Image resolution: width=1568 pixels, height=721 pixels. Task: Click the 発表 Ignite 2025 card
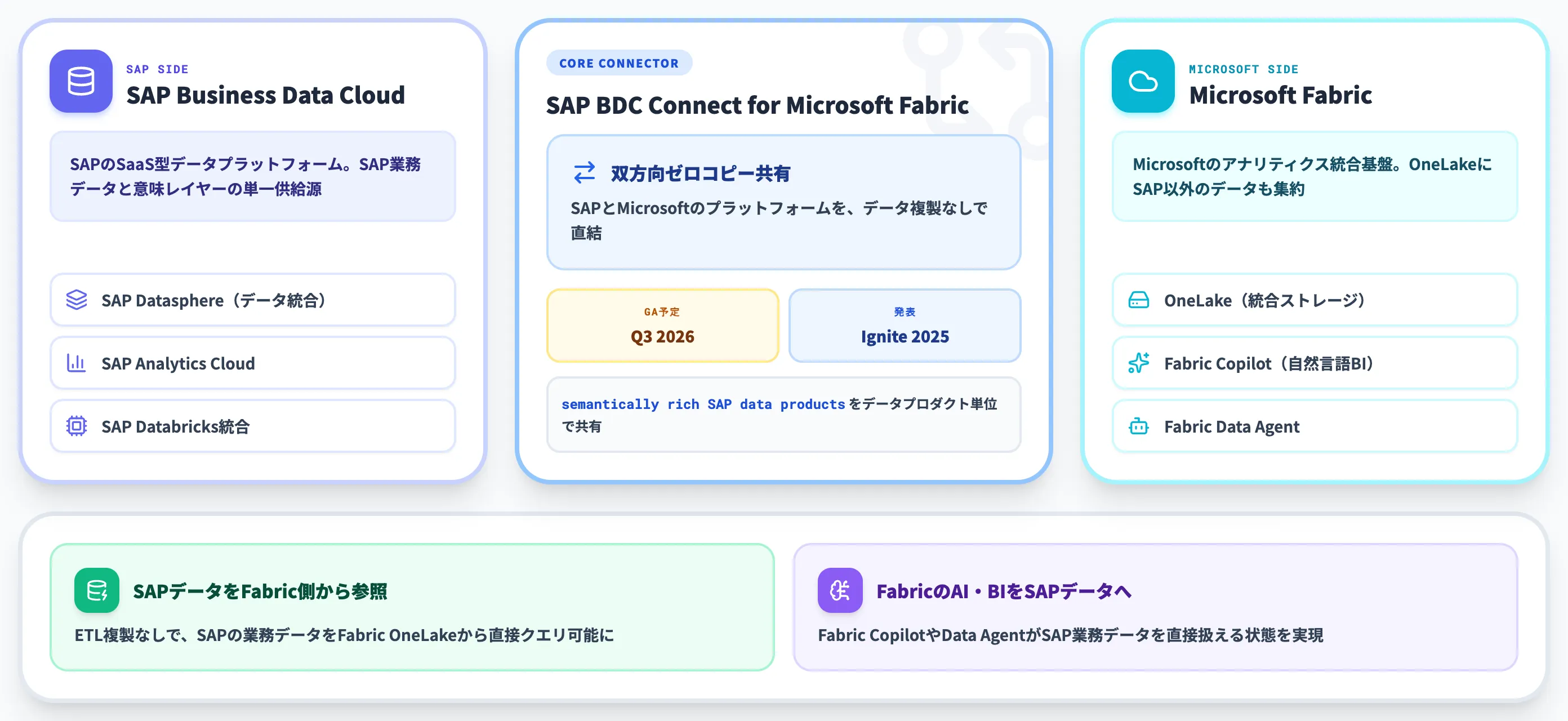[x=905, y=325]
